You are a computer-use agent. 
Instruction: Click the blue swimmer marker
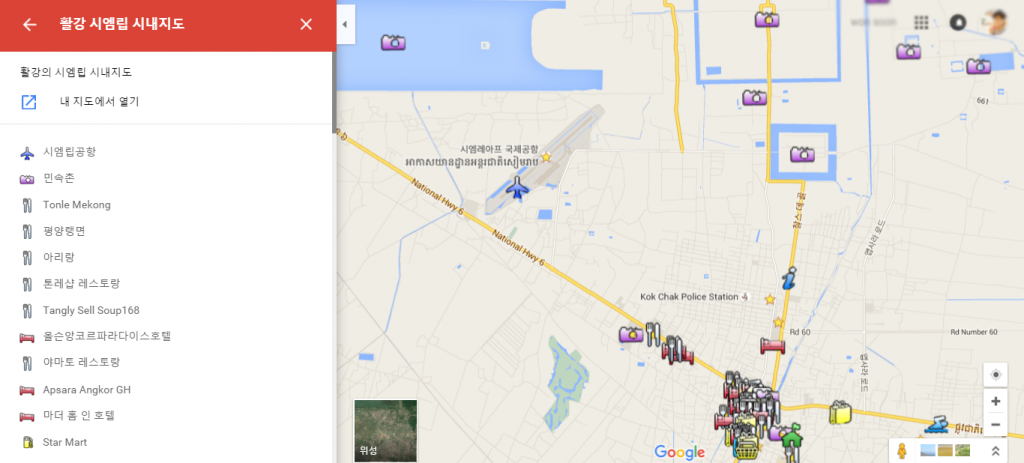(x=936, y=423)
